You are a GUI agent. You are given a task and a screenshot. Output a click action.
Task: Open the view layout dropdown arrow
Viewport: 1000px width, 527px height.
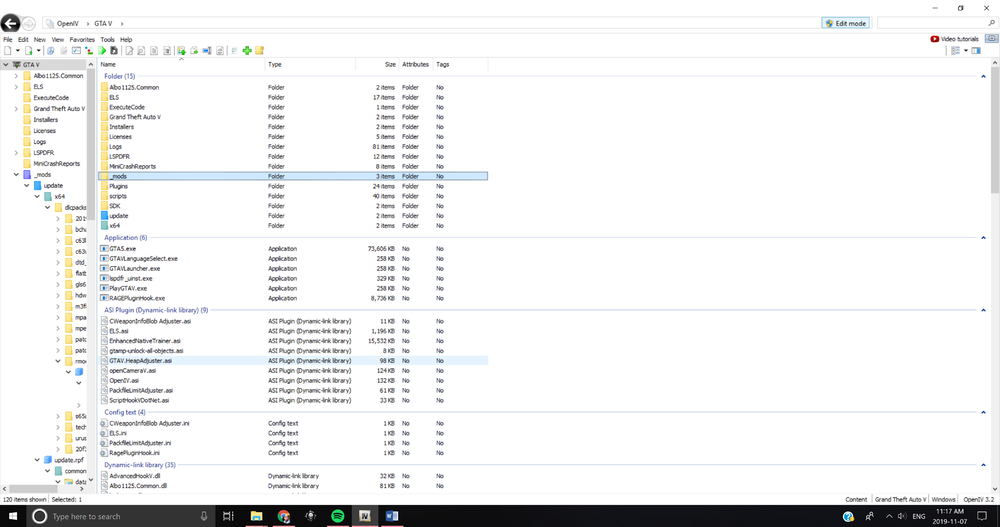click(x=965, y=50)
